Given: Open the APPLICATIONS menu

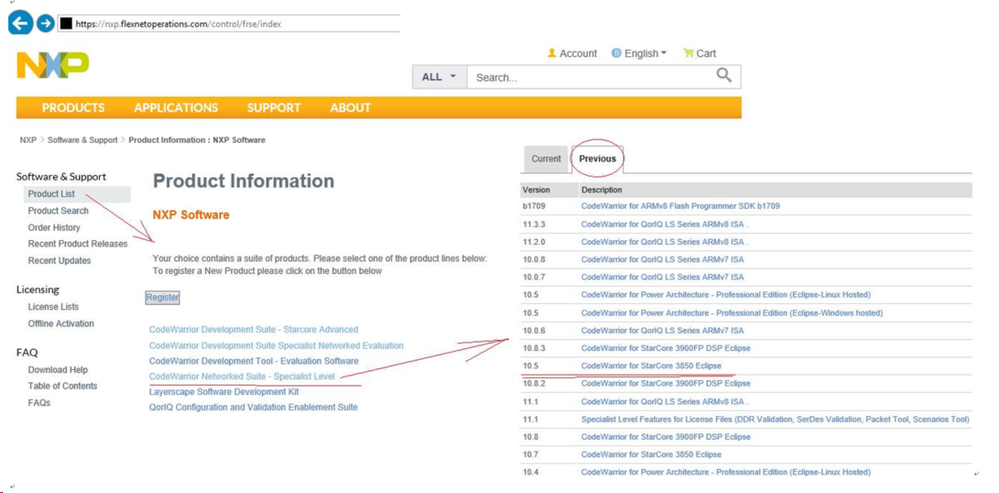Looking at the screenshot, I should pos(176,108).
